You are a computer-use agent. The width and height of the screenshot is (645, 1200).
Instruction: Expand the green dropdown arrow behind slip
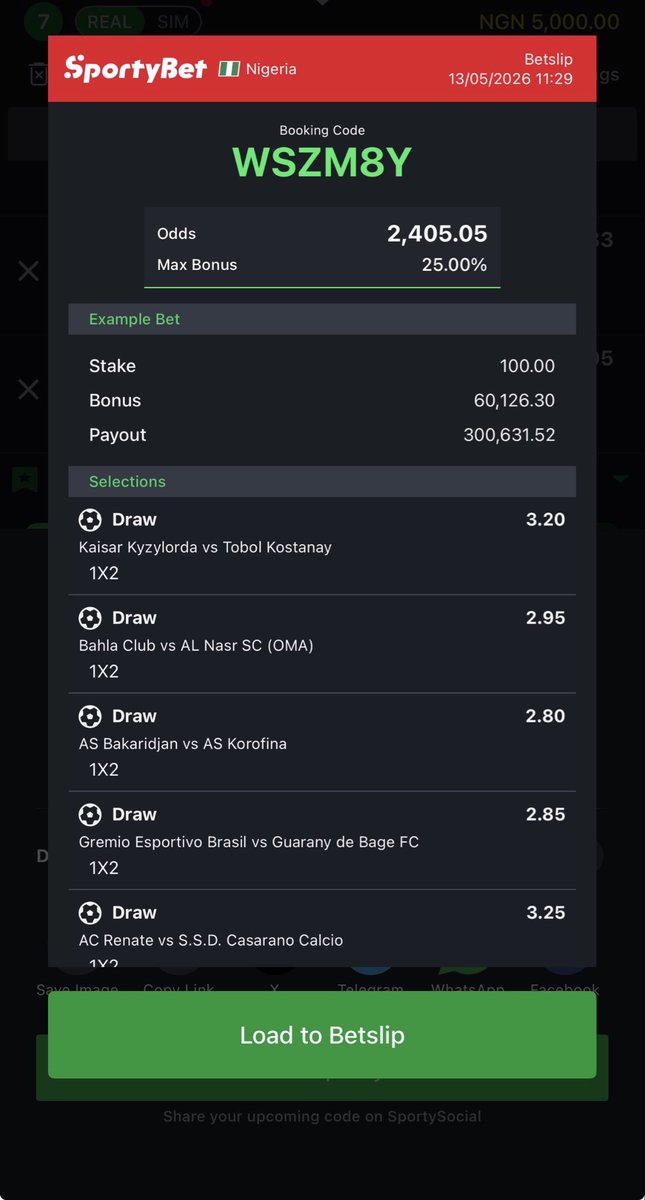(x=621, y=480)
